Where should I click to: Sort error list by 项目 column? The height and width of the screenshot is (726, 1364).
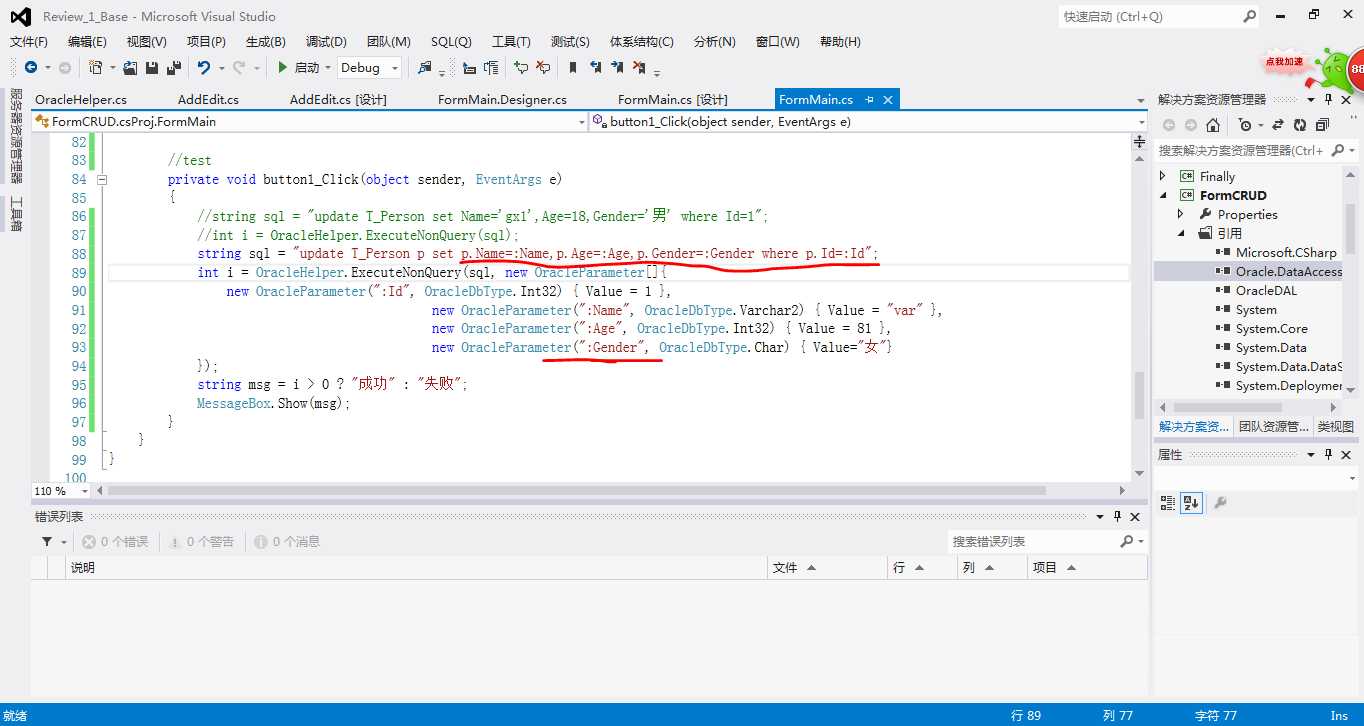[1086, 567]
